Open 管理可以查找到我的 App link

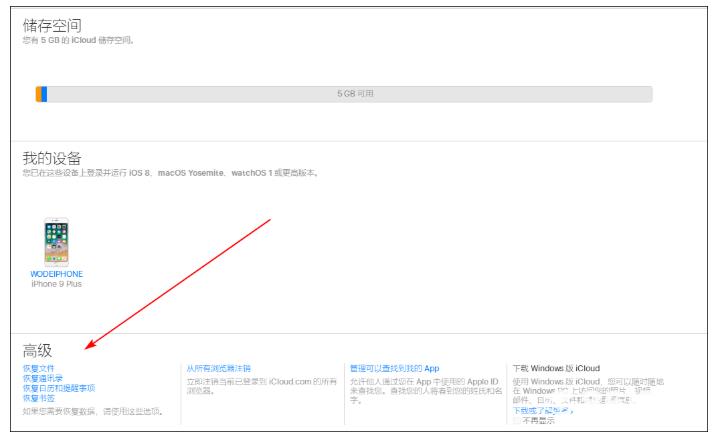395,368
